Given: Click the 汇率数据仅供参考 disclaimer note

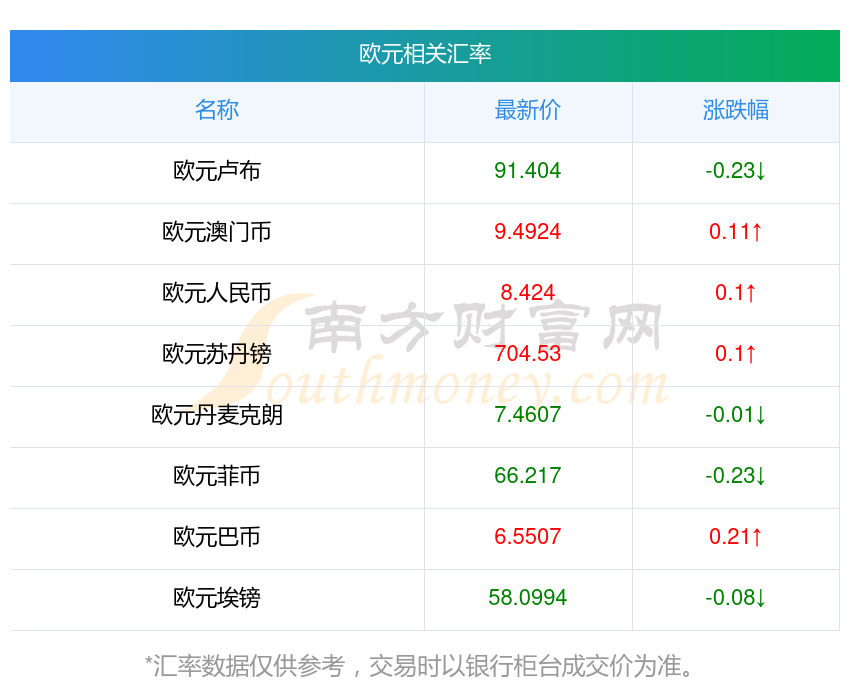Looking at the screenshot, I should pyautogui.click(x=418, y=666).
